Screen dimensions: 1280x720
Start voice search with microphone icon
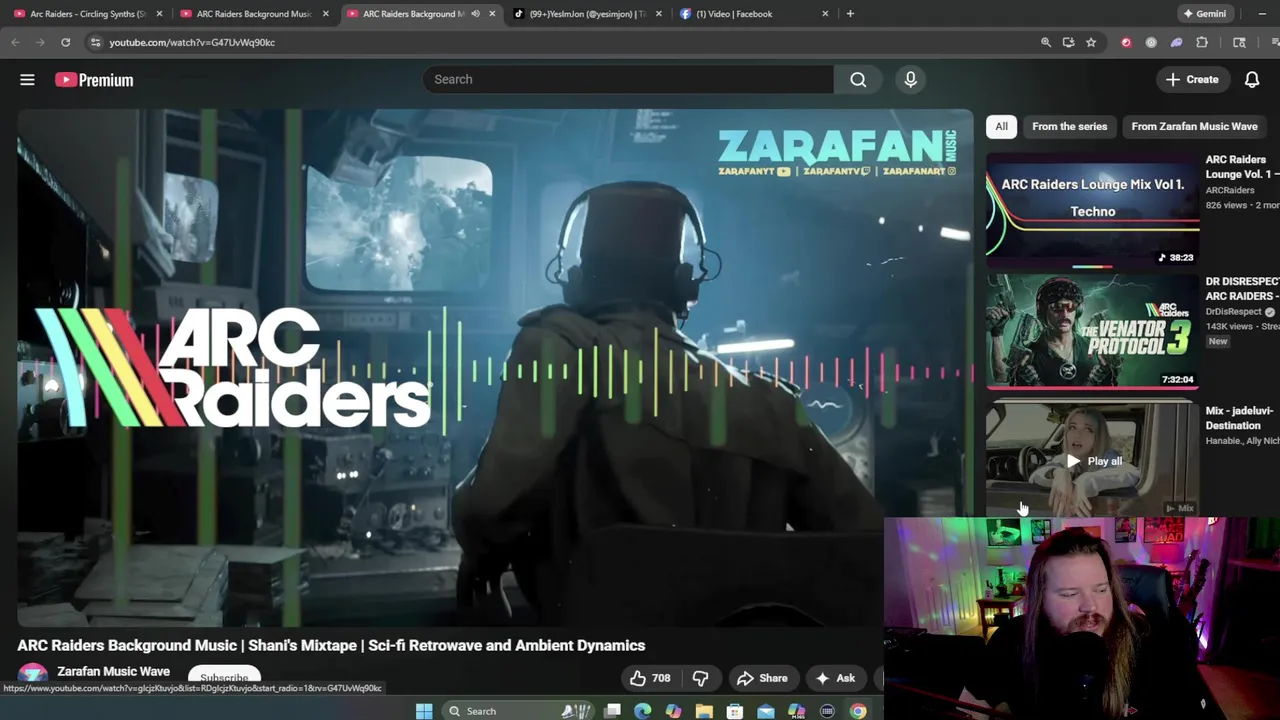coord(910,79)
